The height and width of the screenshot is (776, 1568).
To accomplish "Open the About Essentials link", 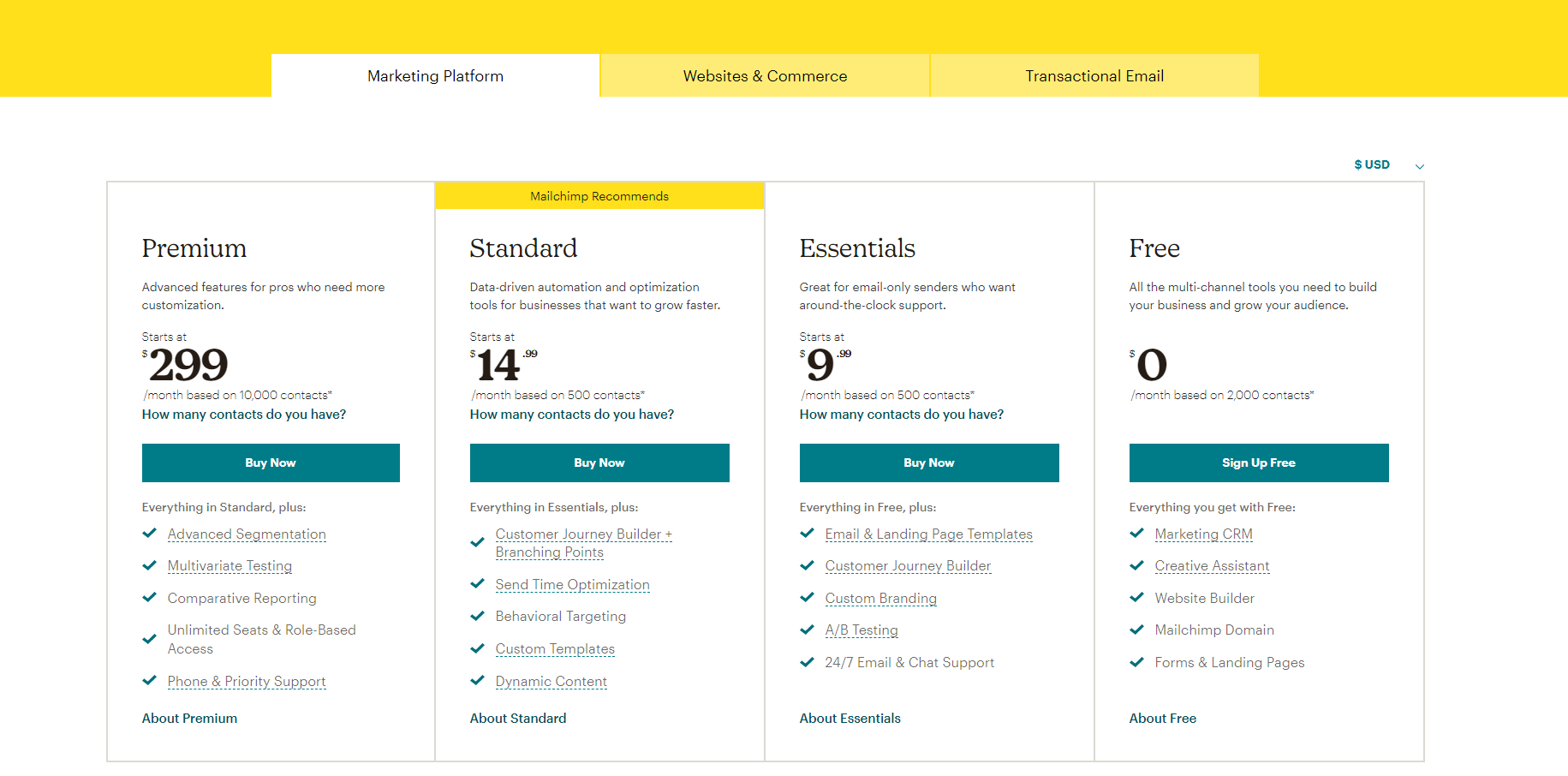I will pyautogui.click(x=850, y=719).
